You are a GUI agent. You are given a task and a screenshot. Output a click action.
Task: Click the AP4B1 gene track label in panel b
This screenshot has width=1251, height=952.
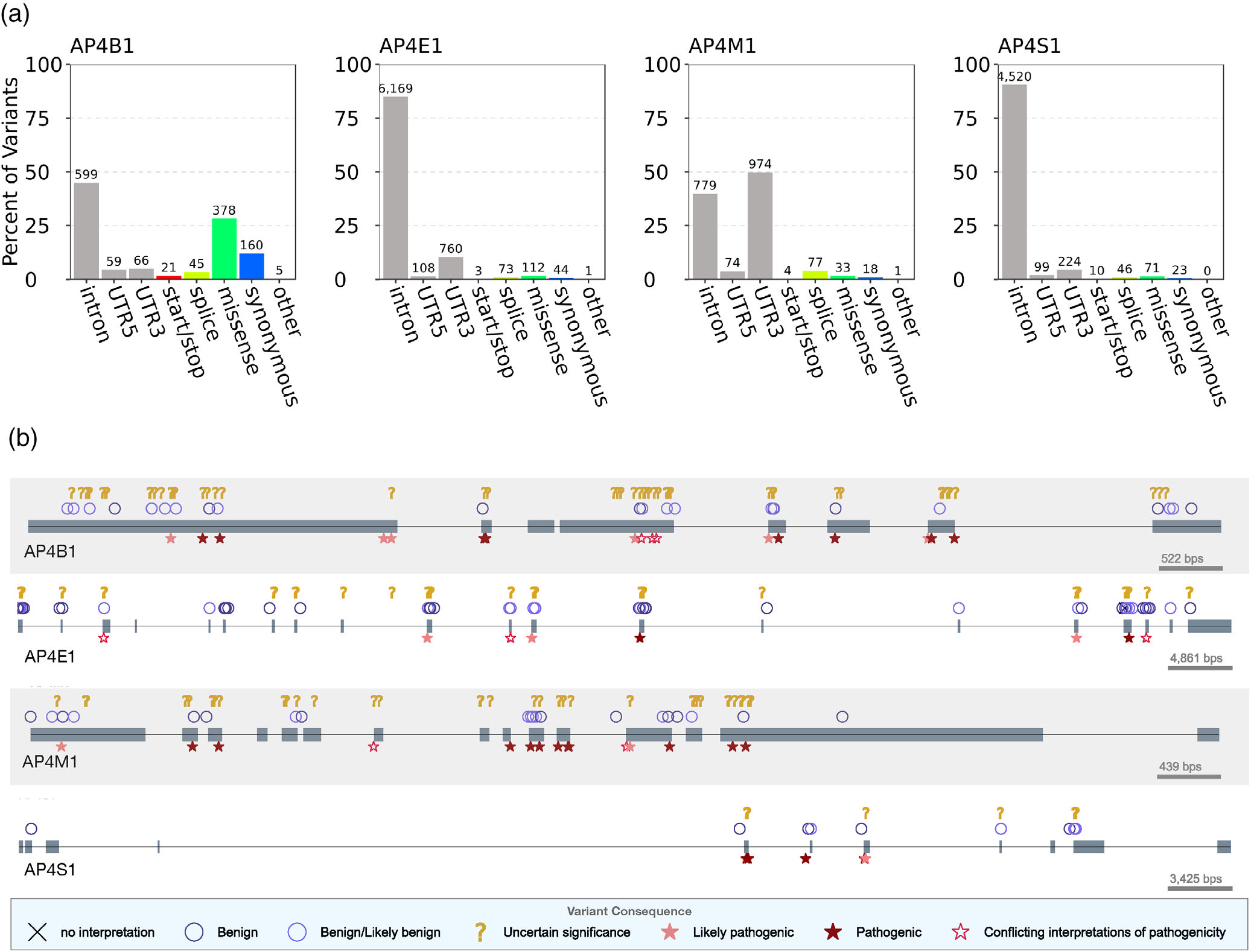click(x=50, y=551)
